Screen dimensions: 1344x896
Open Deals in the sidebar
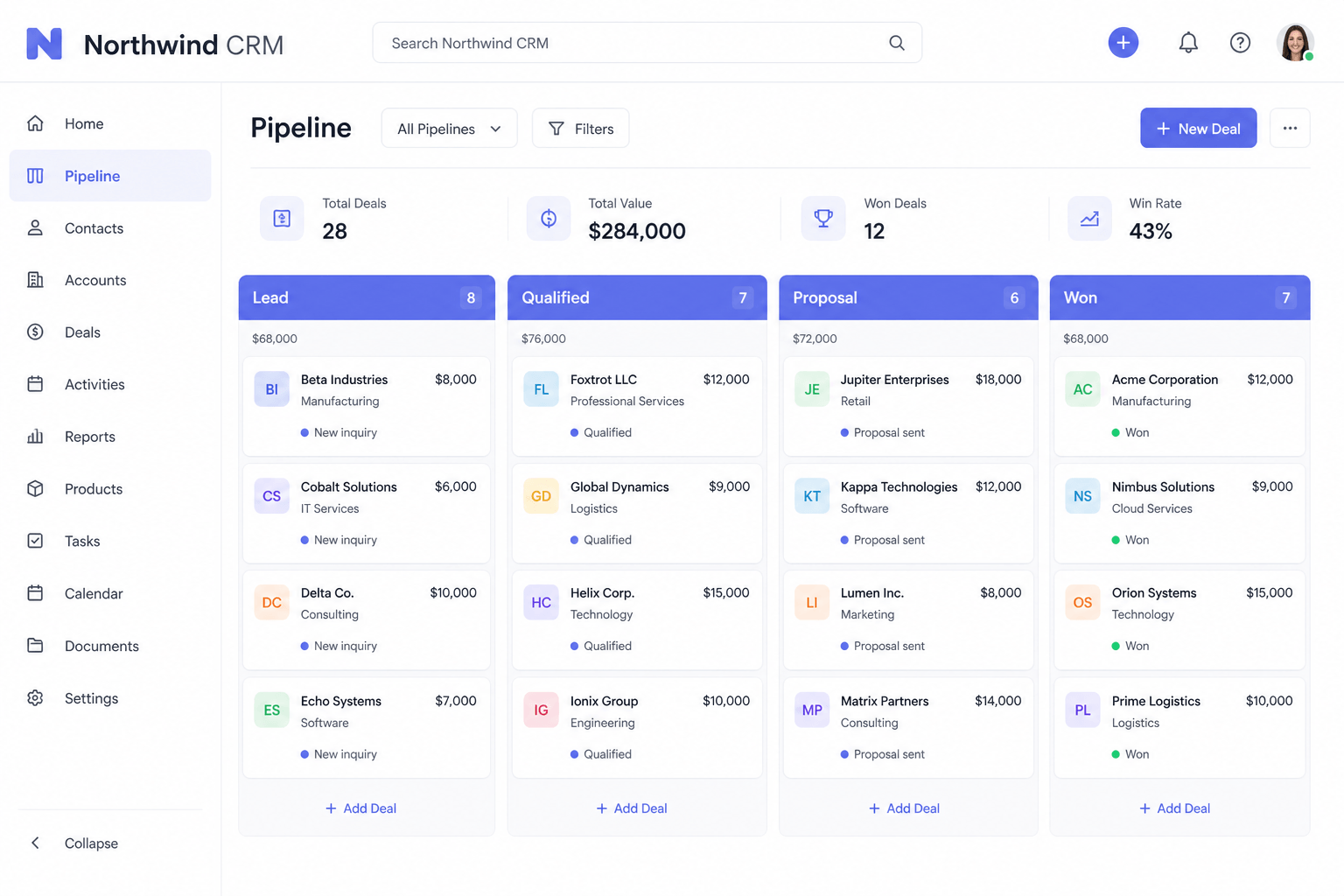pyautogui.click(x=110, y=332)
